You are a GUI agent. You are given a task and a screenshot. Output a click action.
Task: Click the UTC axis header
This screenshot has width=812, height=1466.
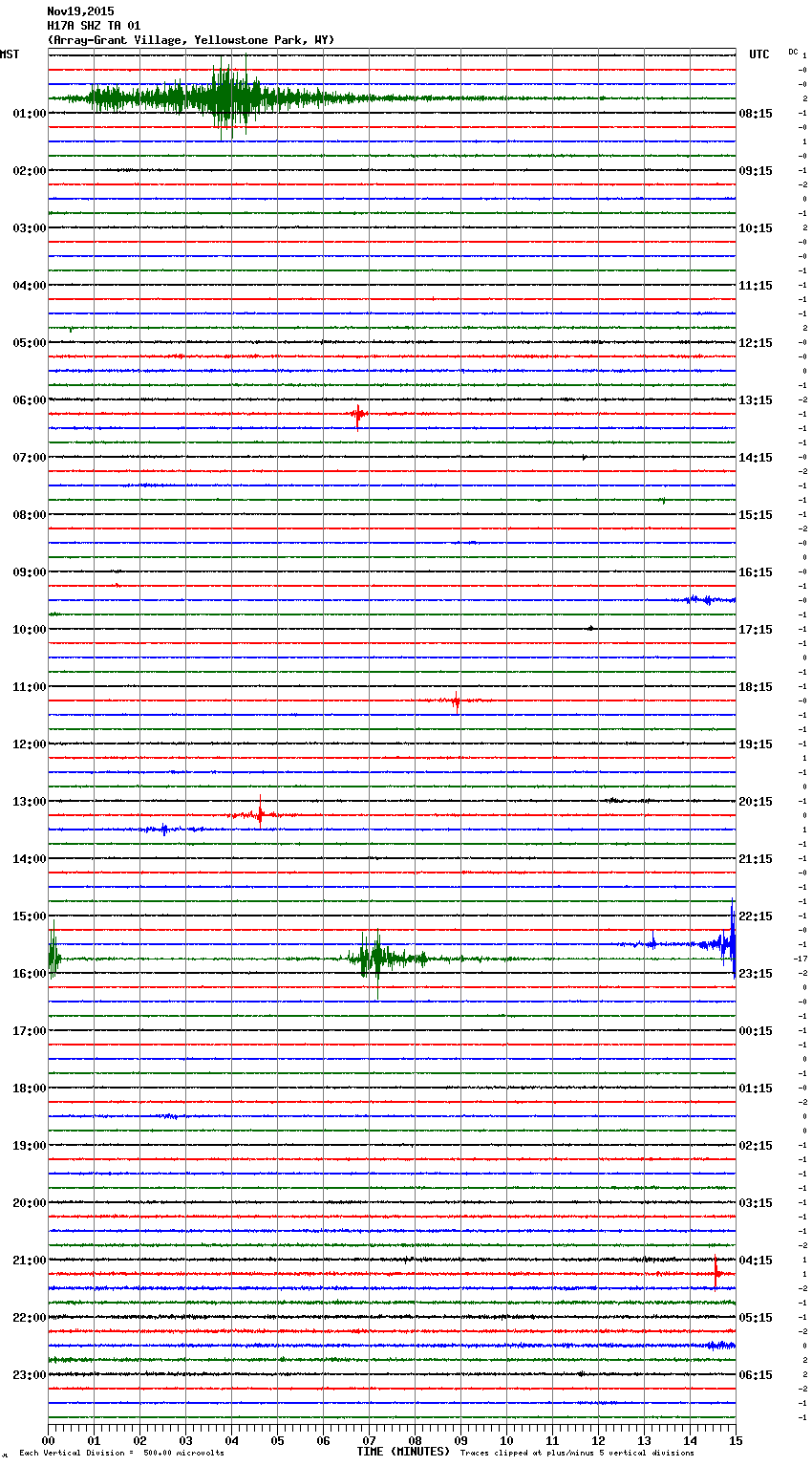point(759,54)
